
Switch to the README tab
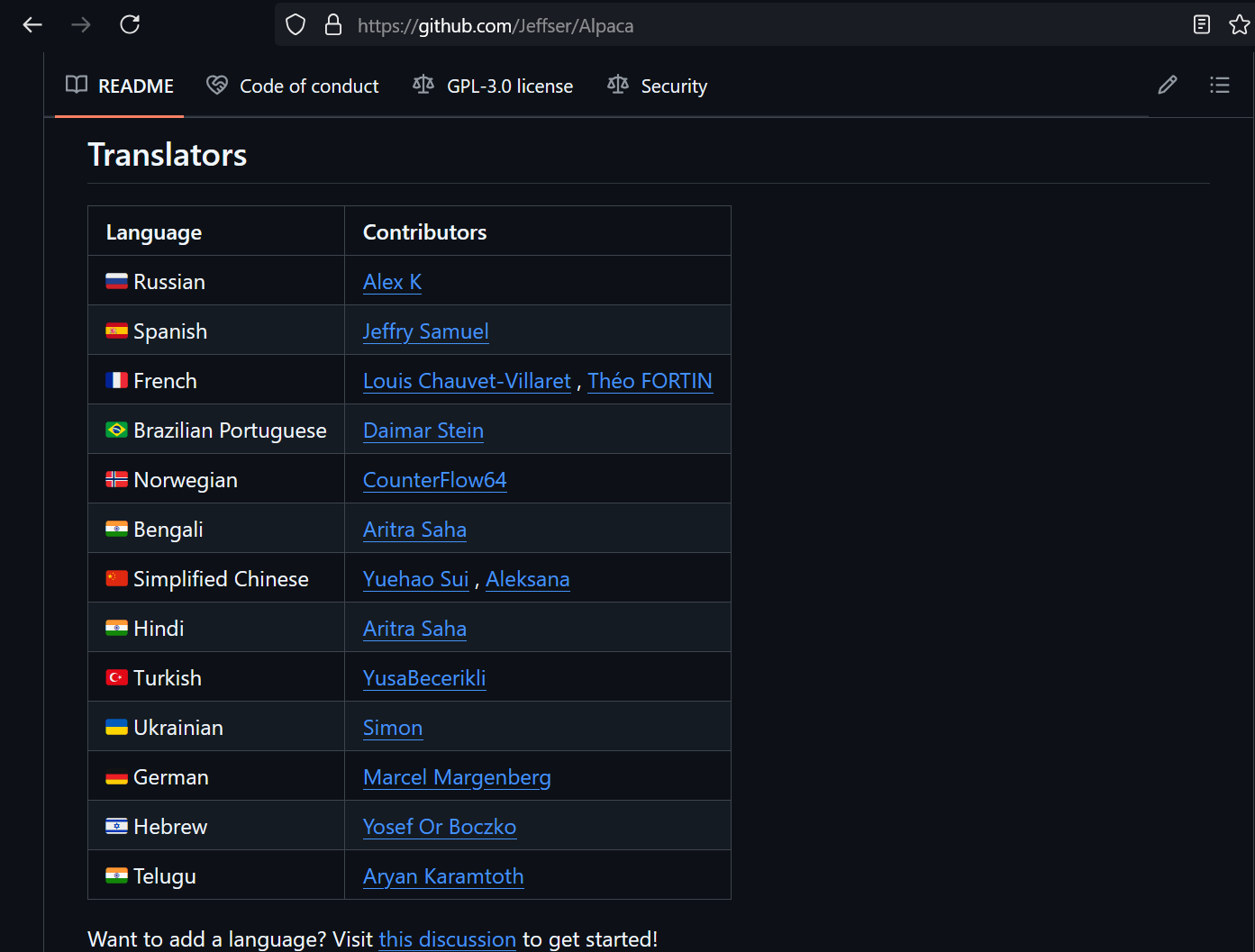tap(120, 86)
